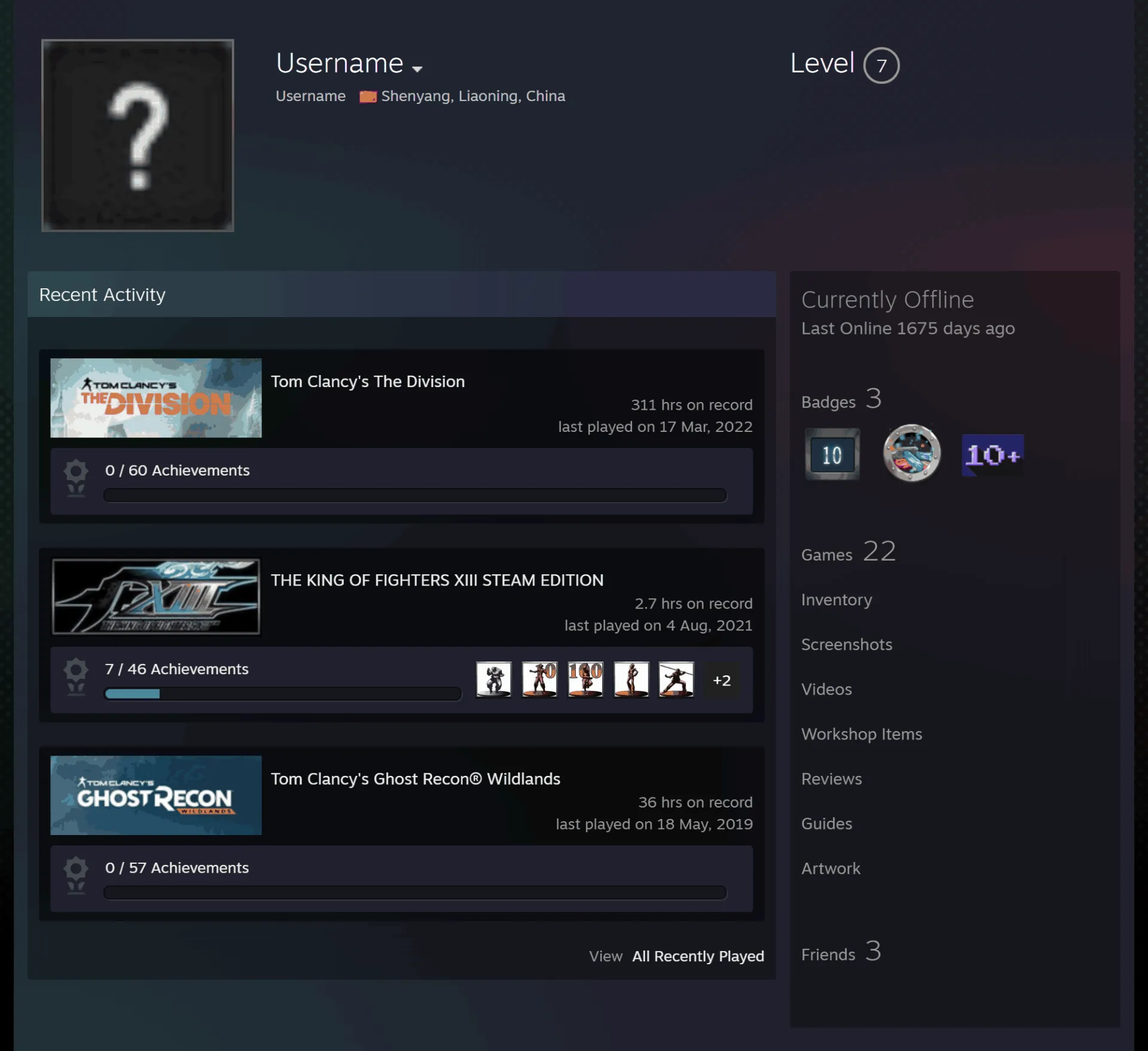Screen dimensions: 1148x1051
Task: Click the first KOF XIII achievement icon
Action: 494,679
